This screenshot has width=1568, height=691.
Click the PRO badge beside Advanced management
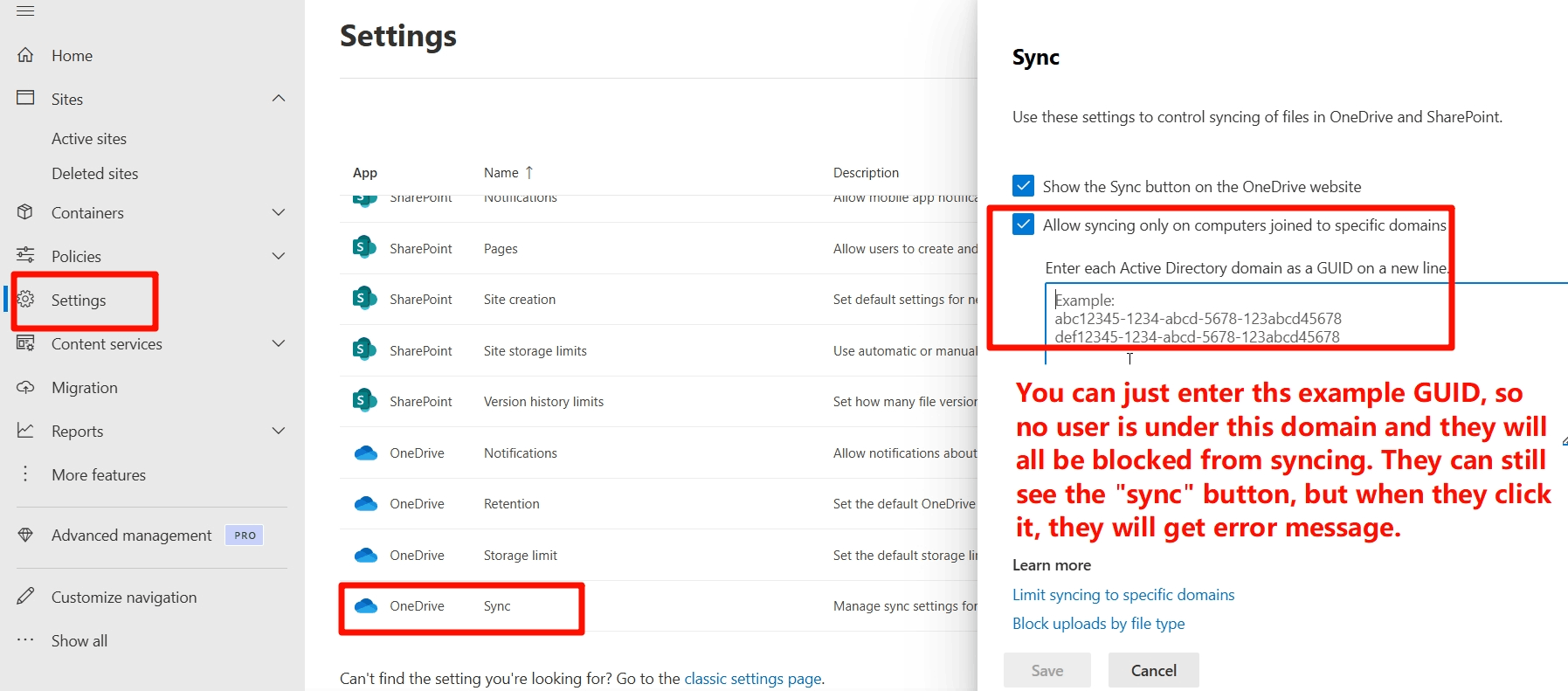click(x=245, y=536)
